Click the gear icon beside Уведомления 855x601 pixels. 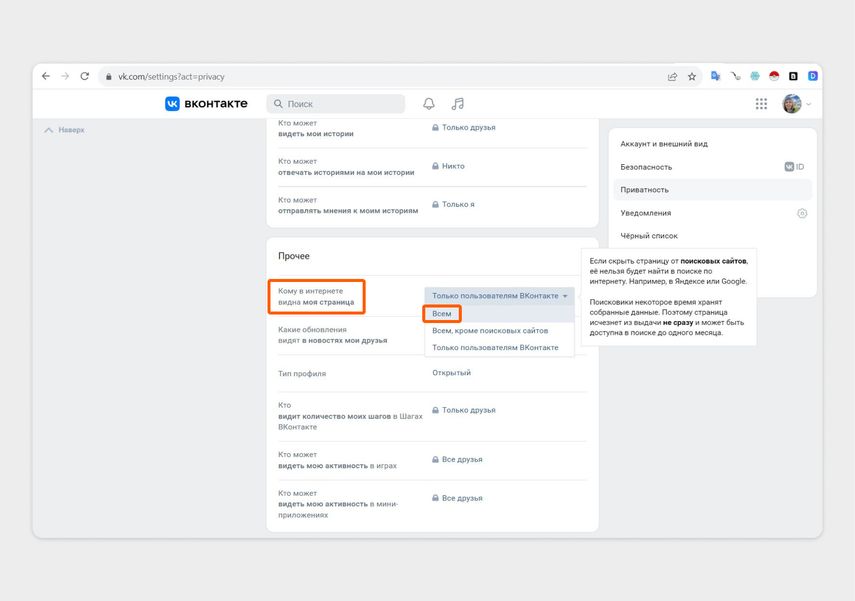802,213
